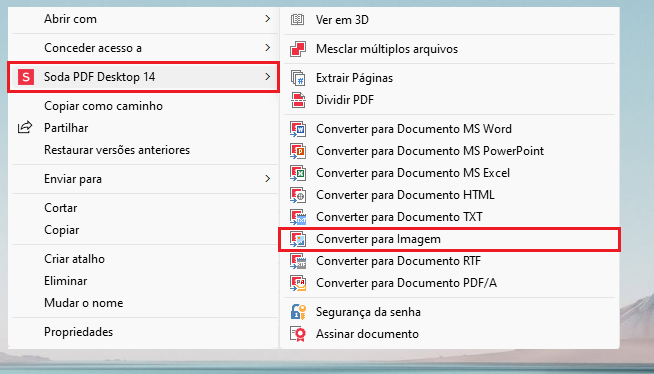654x374 pixels.
Task: Select Converter para Documento HTML
Action: [x=450, y=195]
